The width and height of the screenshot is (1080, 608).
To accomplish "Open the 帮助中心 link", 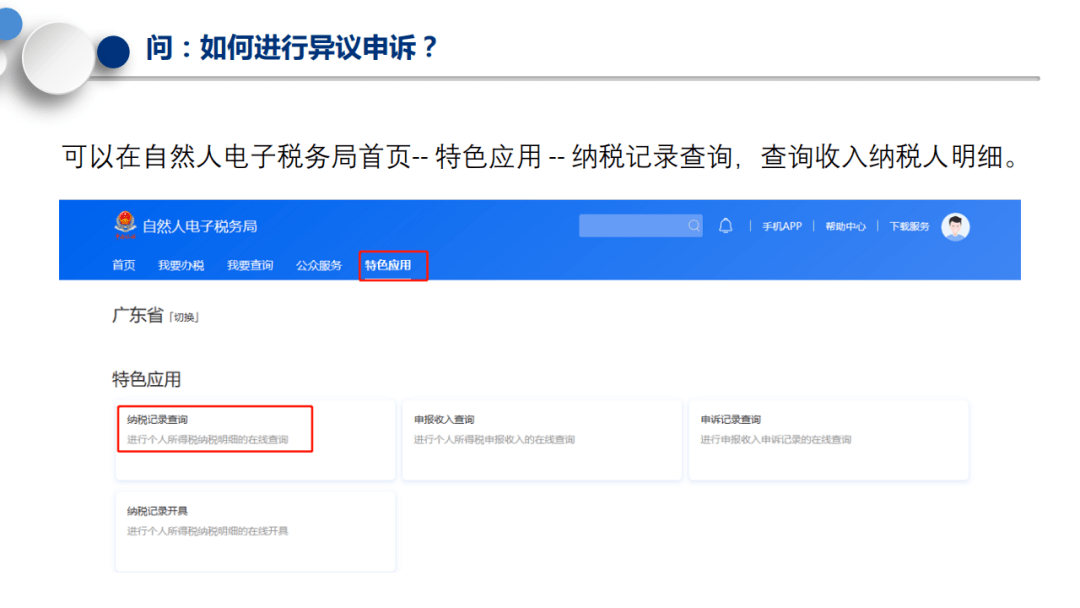I will point(845,226).
